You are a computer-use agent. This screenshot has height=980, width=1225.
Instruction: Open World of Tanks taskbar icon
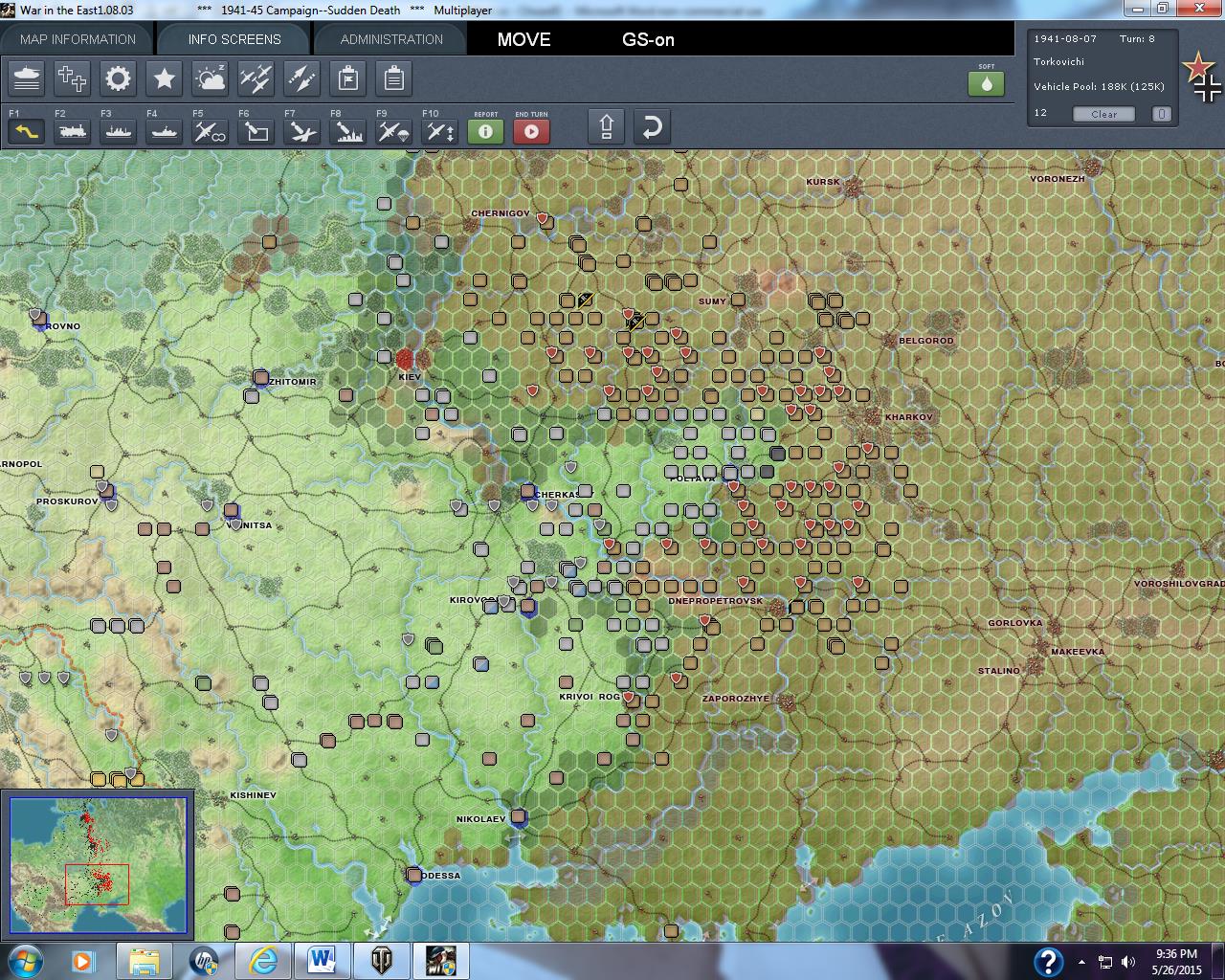pos(381,960)
